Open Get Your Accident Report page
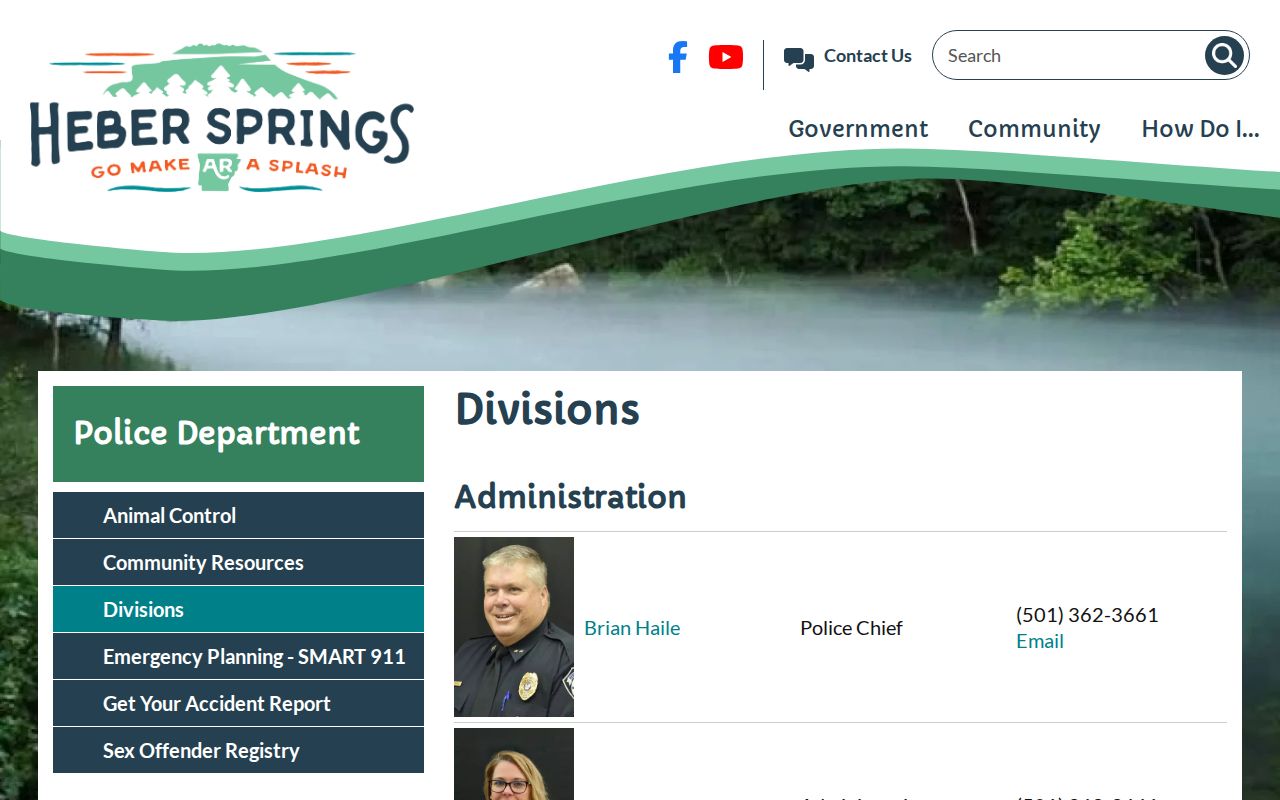This screenshot has height=800, width=1280. (x=238, y=703)
